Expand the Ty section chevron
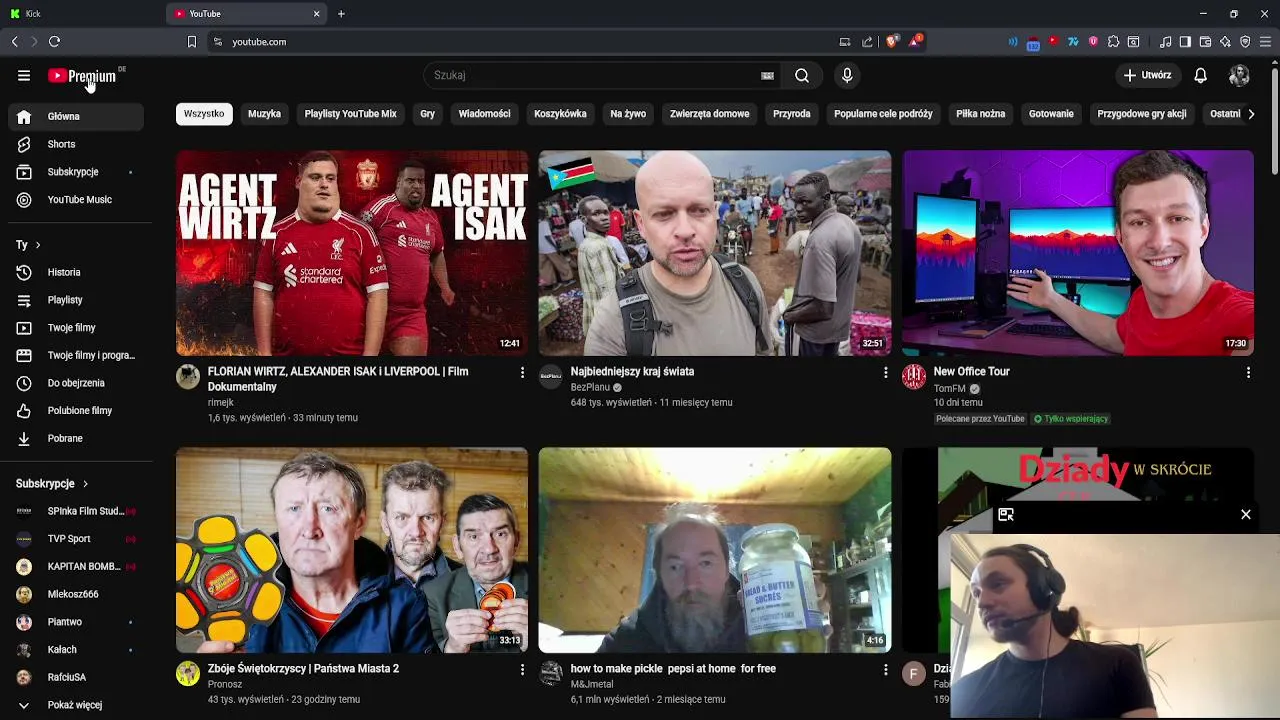The height and width of the screenshot is (720, 1280). point(38,245)
